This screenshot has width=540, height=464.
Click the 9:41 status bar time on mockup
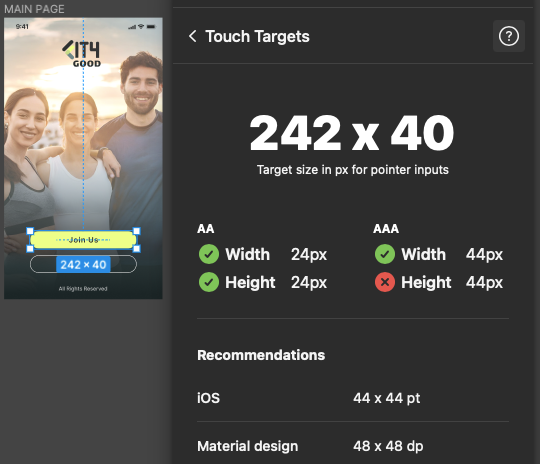click(x=22, y=27)
